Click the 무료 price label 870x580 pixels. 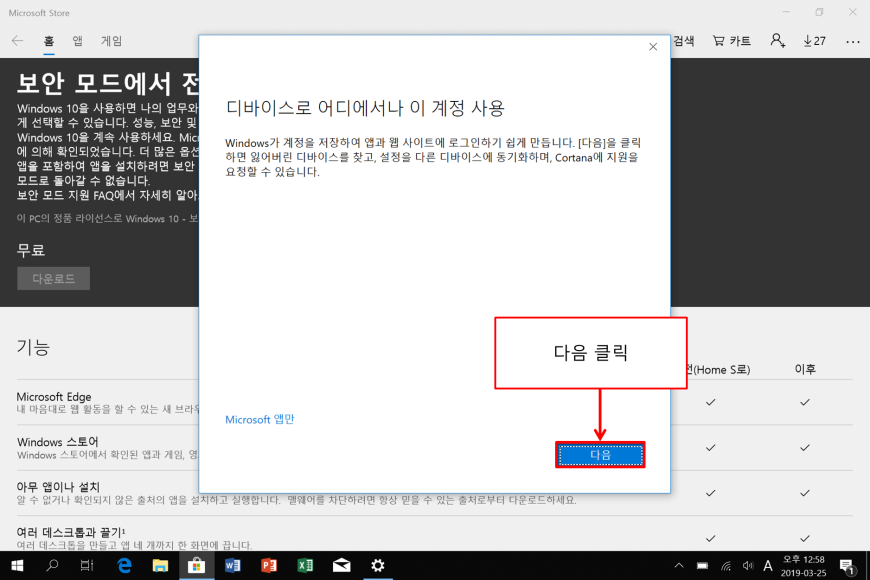(x=31, y=250)
